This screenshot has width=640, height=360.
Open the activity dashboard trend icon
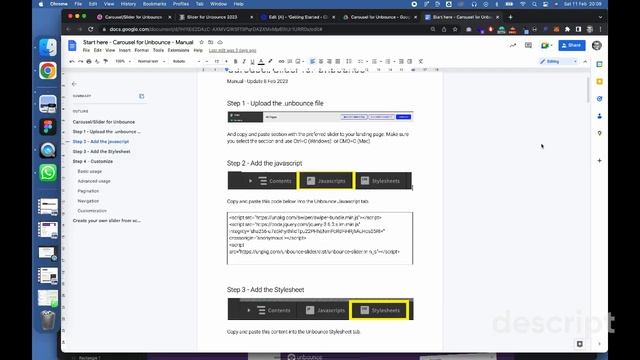[x=513, y=45]
